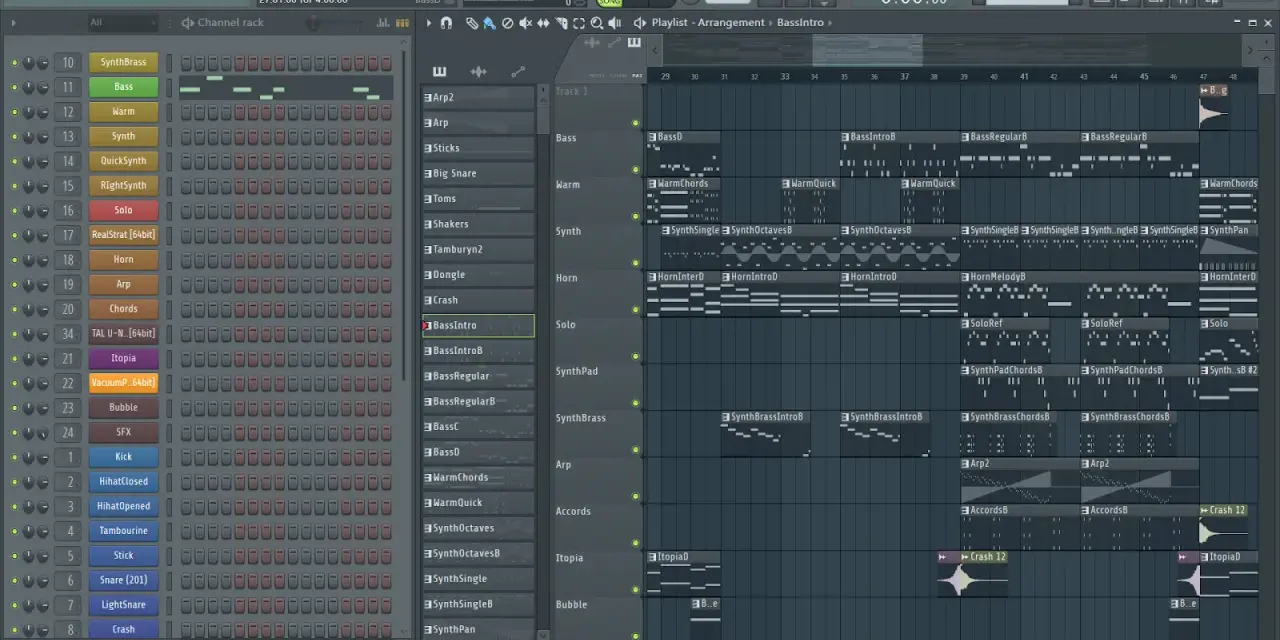Open the BassIntro breadcrumb arrow

pos(830,22)
